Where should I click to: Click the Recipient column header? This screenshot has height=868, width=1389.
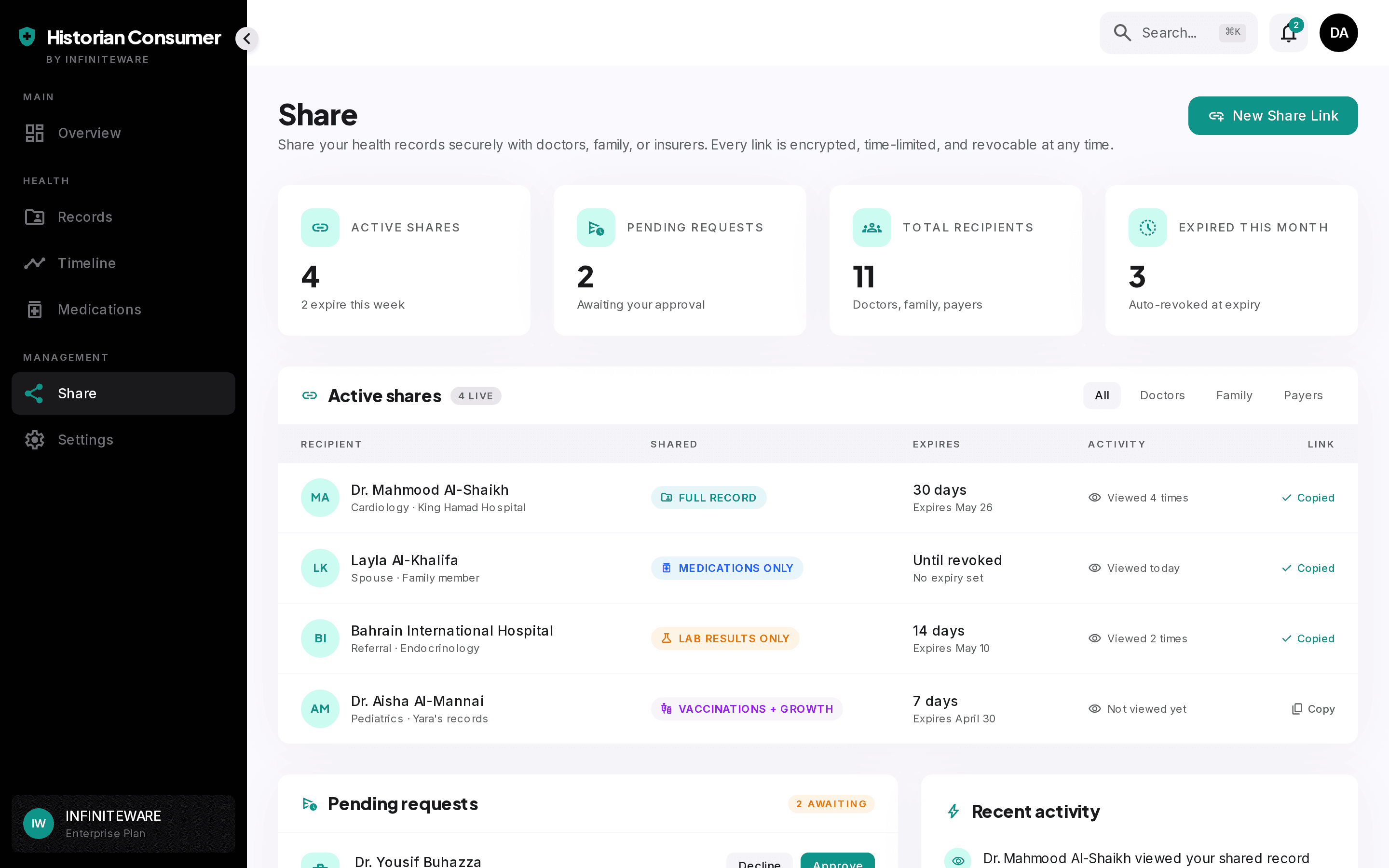tap(331, 444)
